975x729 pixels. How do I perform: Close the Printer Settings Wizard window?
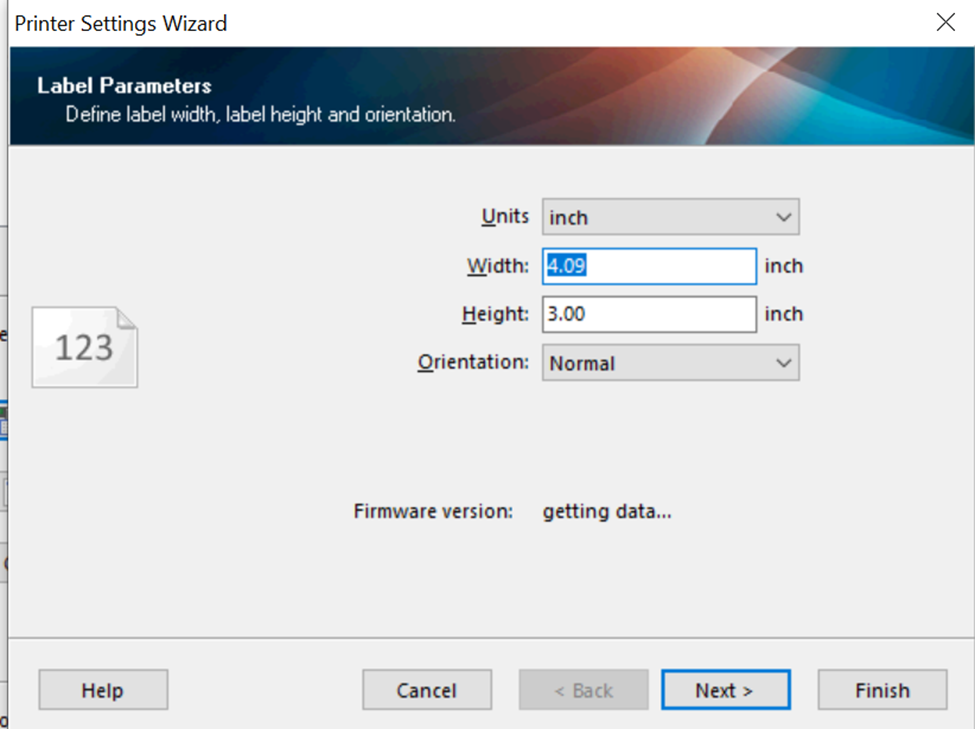click(x=945, y=22)
